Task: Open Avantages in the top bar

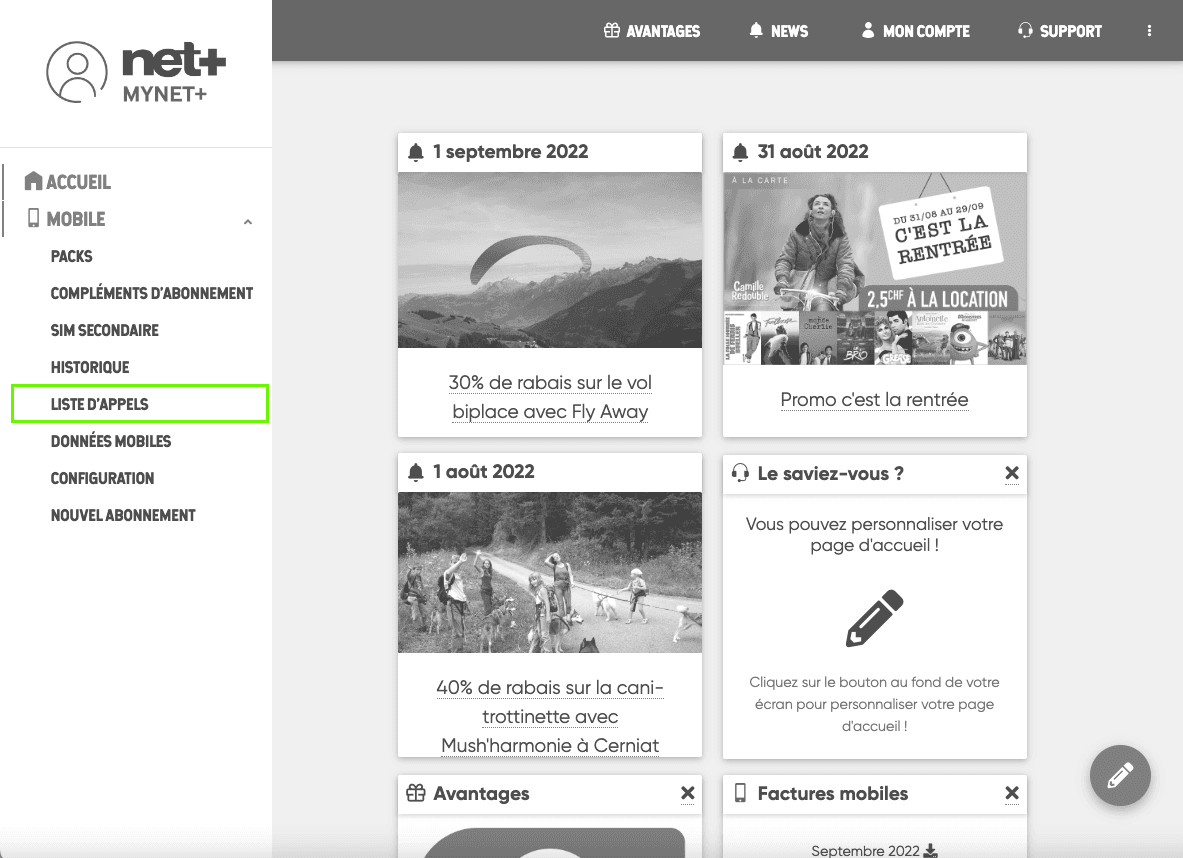Action: click(x=652, y=31)
